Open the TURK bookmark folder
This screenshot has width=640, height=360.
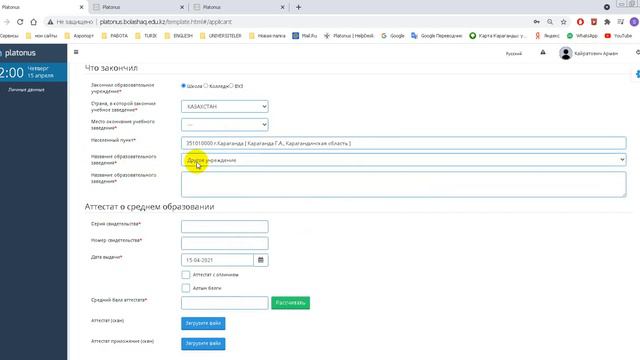tap(146, 36)
